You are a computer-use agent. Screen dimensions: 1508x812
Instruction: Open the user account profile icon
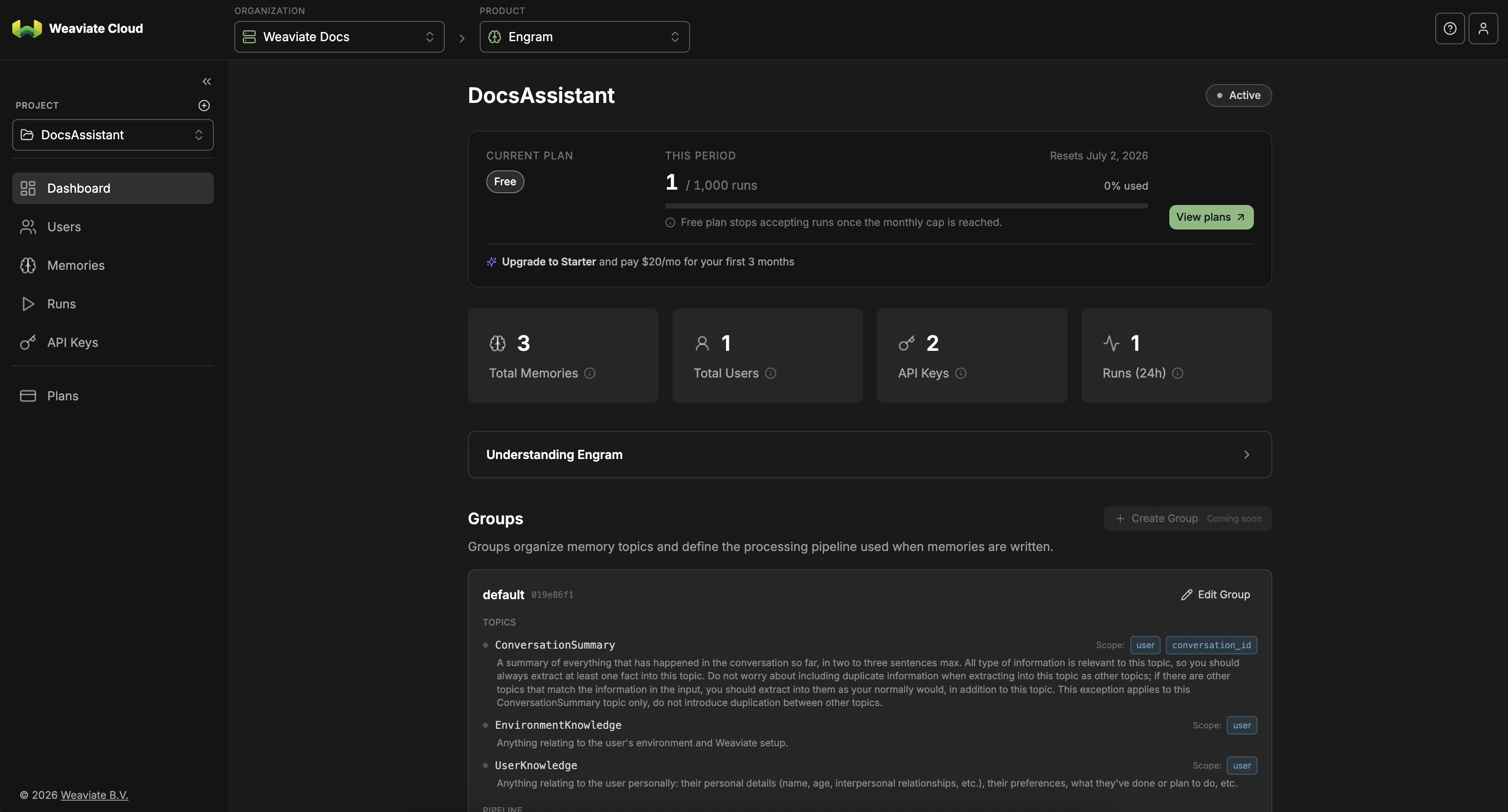1483,28
